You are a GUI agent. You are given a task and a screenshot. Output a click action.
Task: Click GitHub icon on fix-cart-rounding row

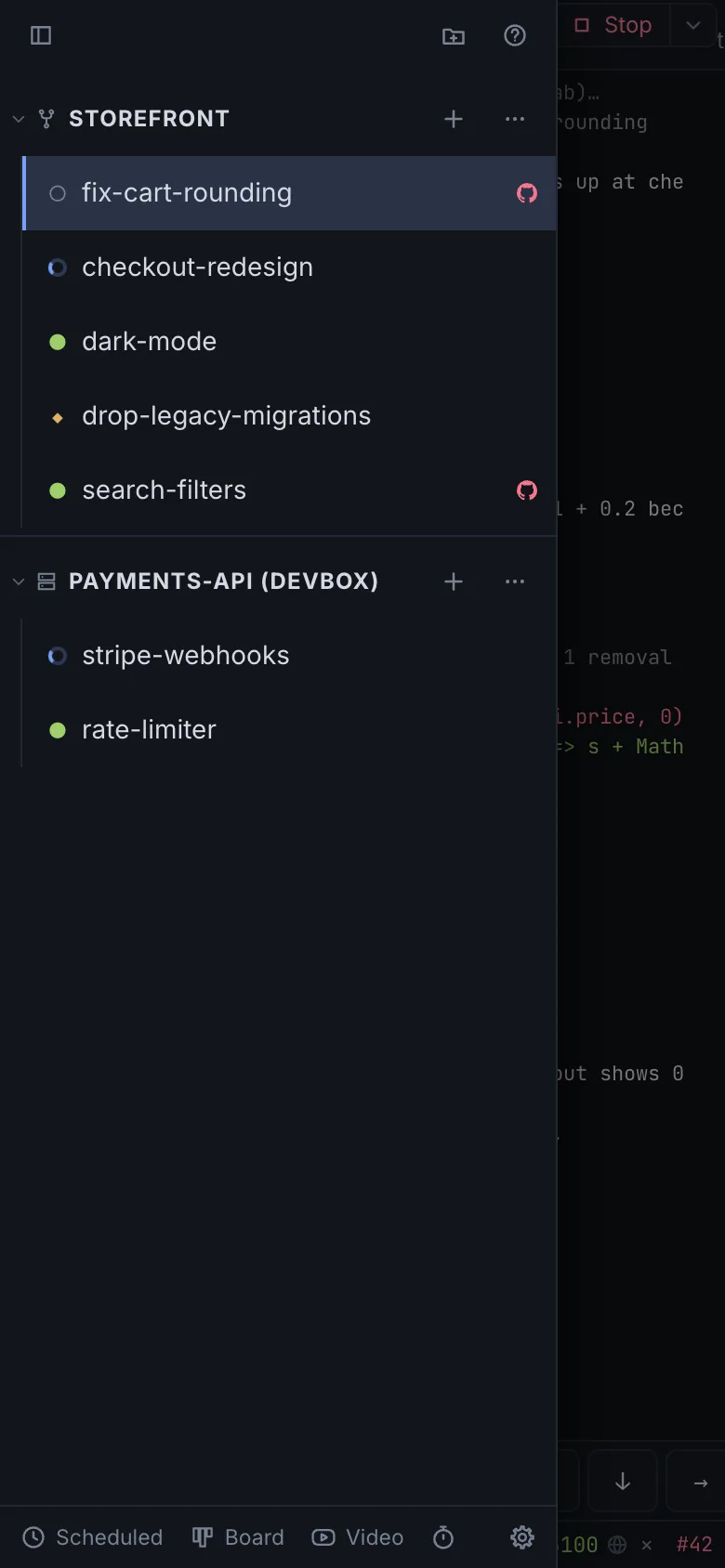click(x=527, y=193)
